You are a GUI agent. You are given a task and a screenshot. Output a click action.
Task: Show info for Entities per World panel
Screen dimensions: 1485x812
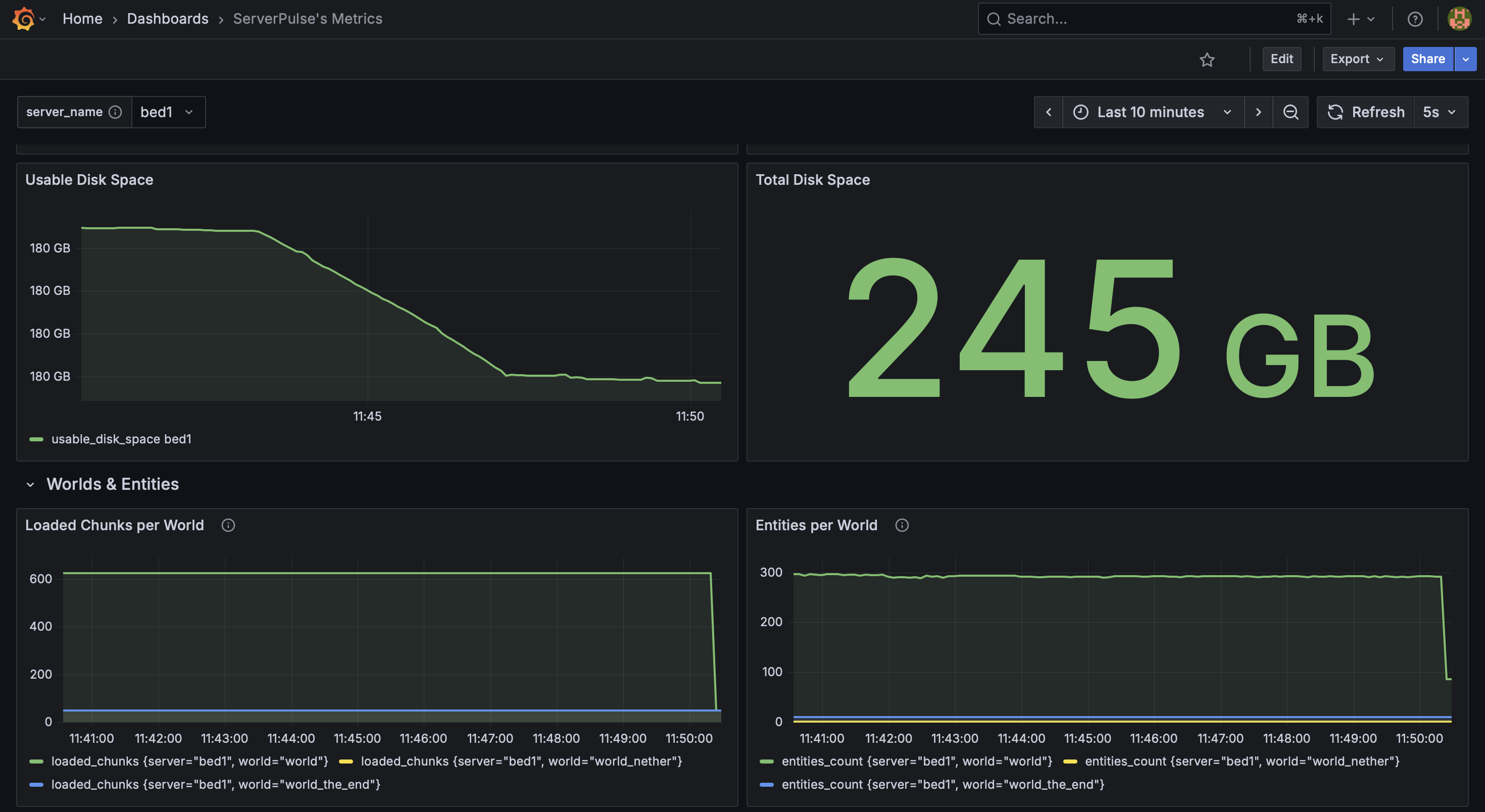point(902,525)
